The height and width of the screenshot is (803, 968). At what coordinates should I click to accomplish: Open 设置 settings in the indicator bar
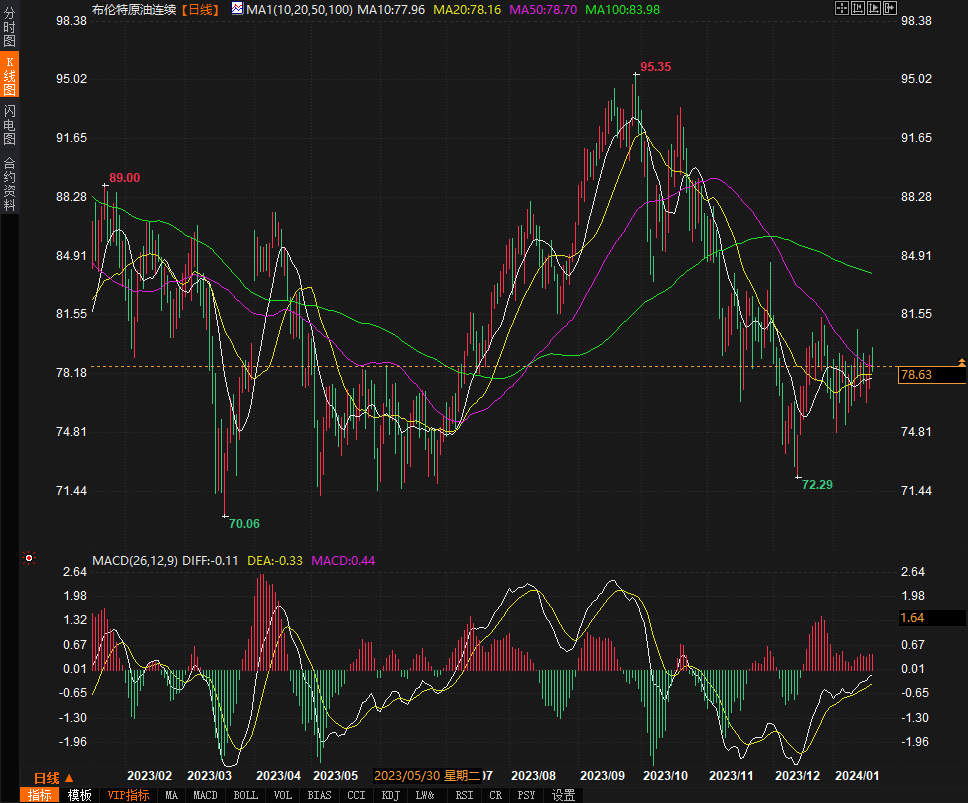(563, 795)
